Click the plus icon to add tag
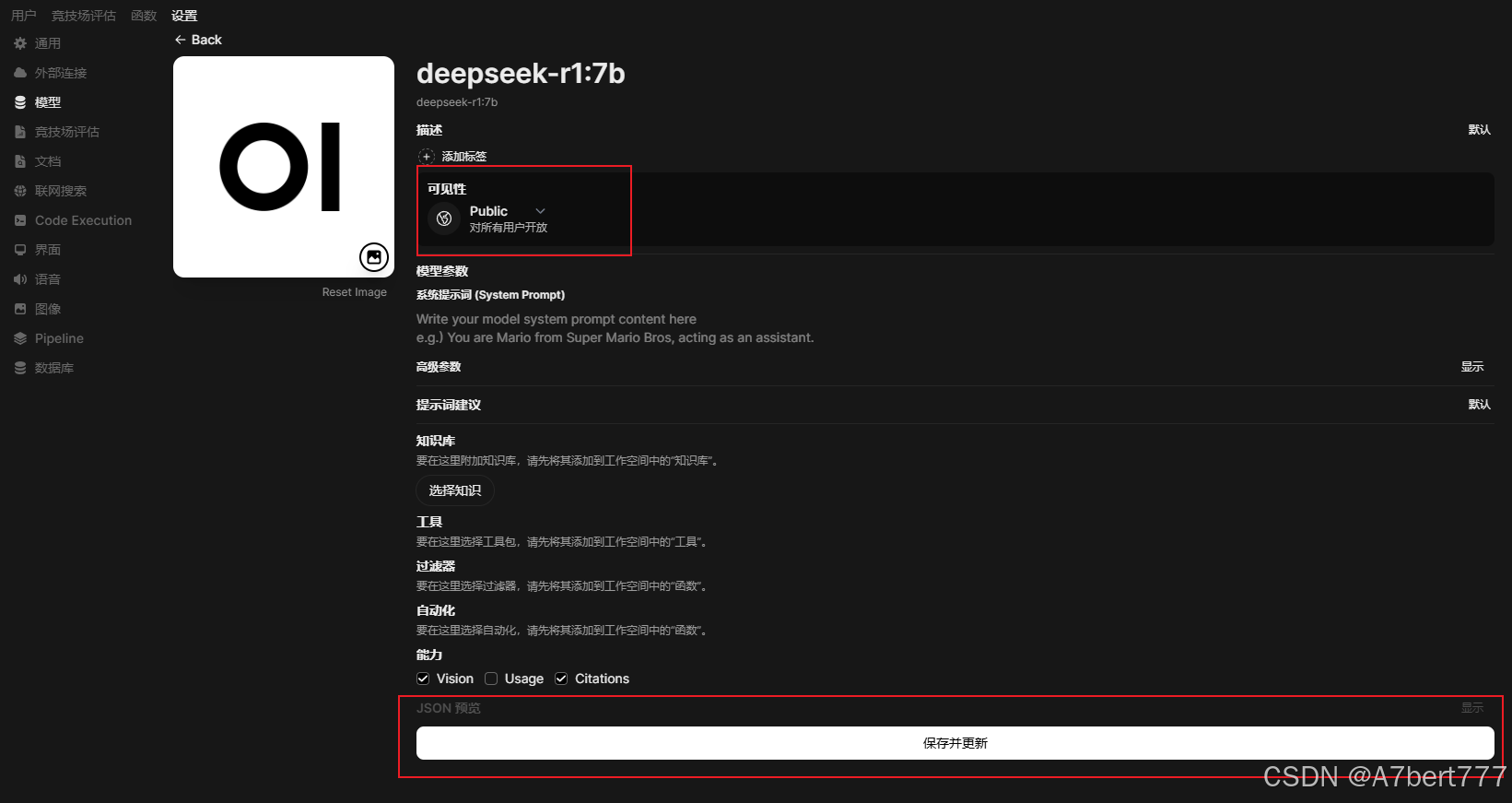1512x803 pixels. [x=427, y=157]
